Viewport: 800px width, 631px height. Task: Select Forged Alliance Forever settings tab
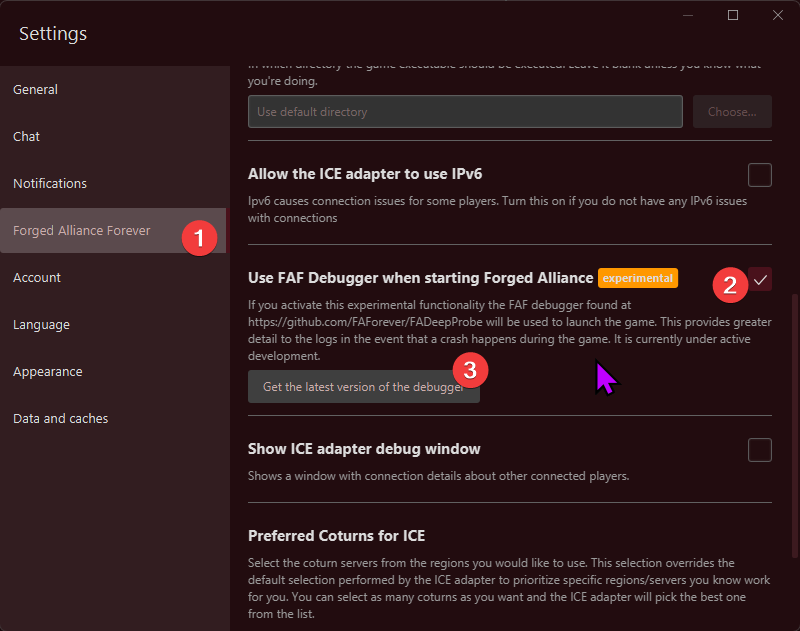point(113,230)
